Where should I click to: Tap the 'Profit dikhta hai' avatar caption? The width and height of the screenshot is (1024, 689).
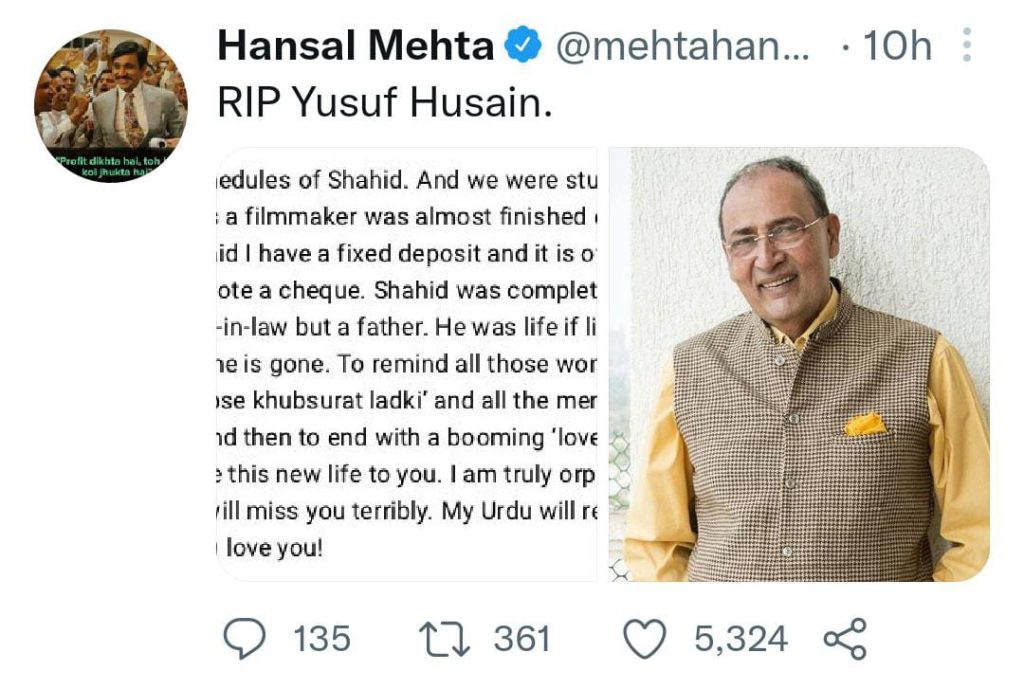click(112, 167)
